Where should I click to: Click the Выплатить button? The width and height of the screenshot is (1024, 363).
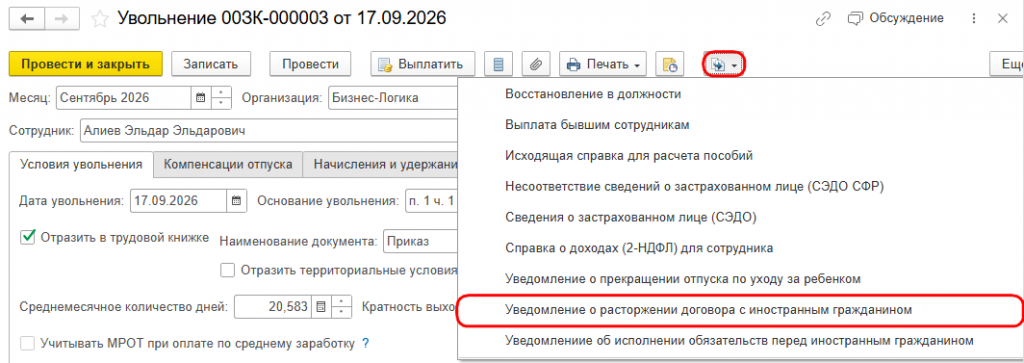(x=423, y=64)
